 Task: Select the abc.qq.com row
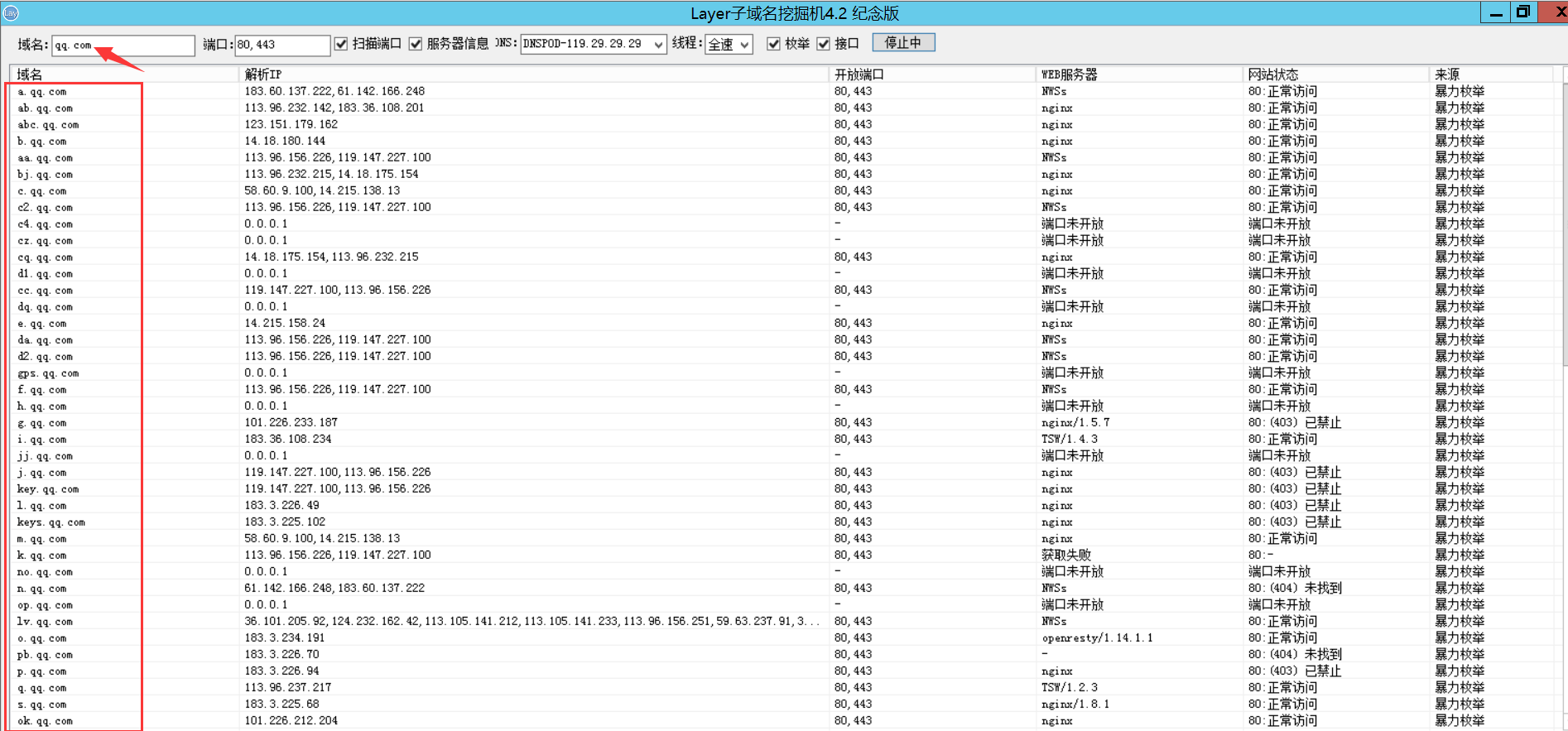coord(782,124)
